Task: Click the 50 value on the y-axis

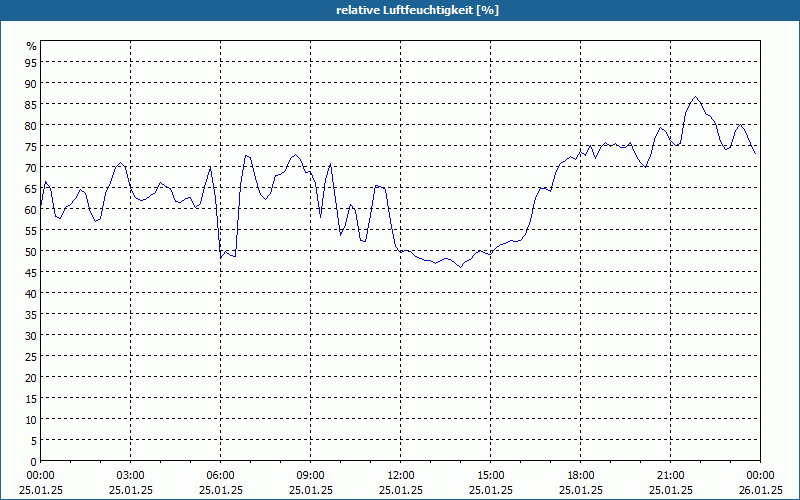Action: (31, 251)
